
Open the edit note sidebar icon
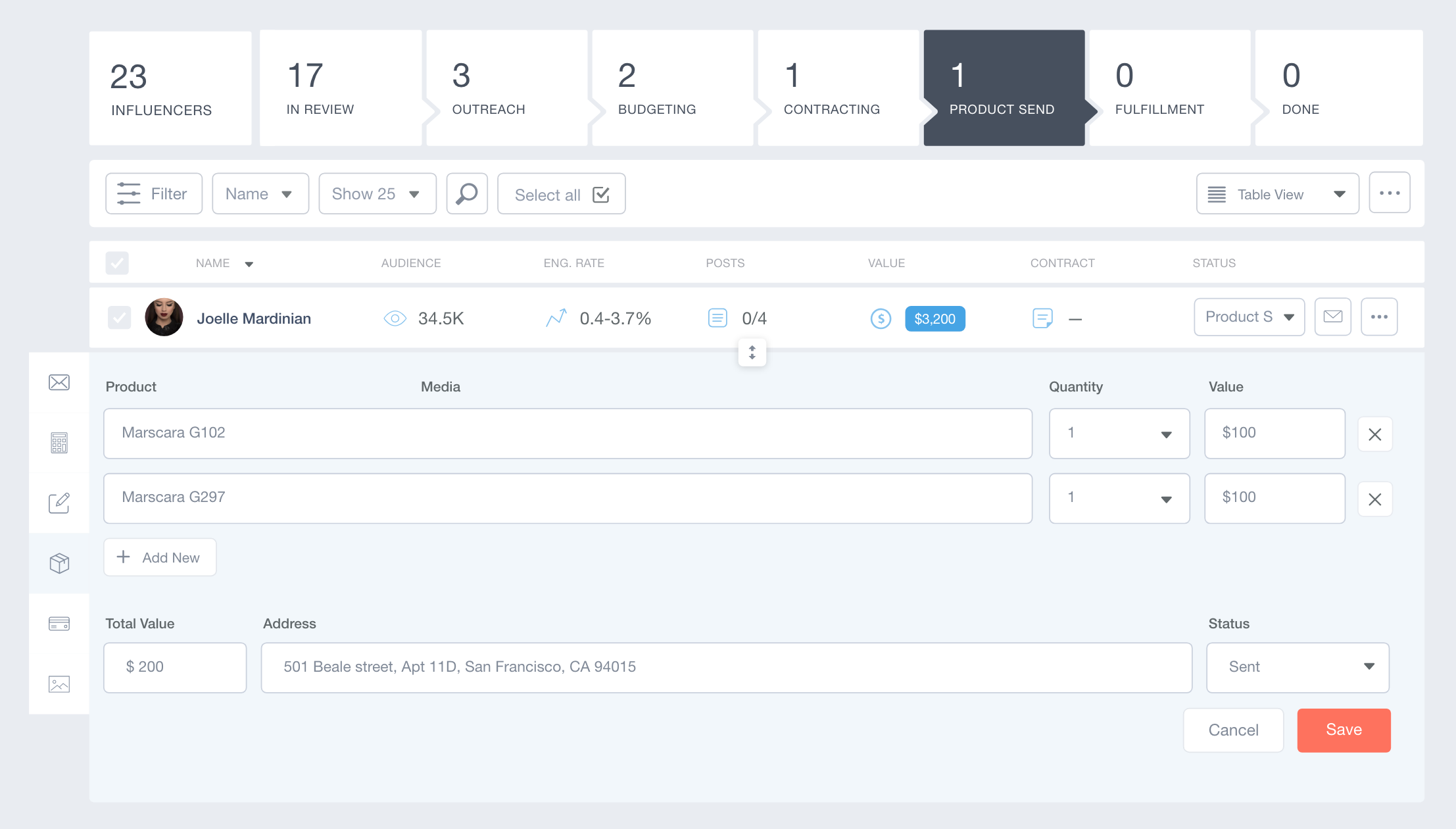pyautogui.click(x=59, y=503)
